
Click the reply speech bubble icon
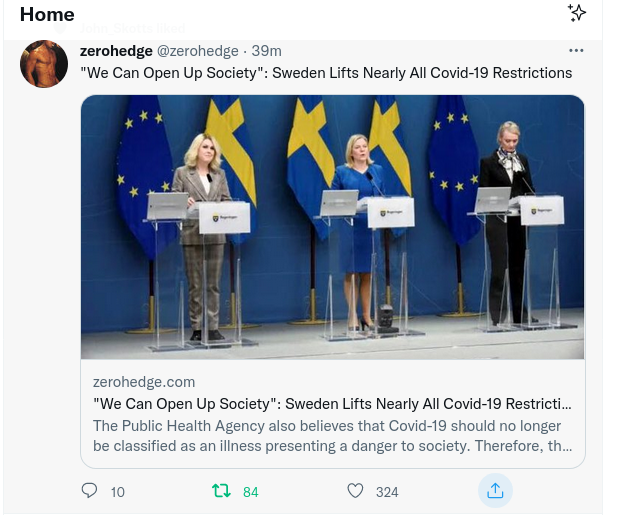click(89, 491)
